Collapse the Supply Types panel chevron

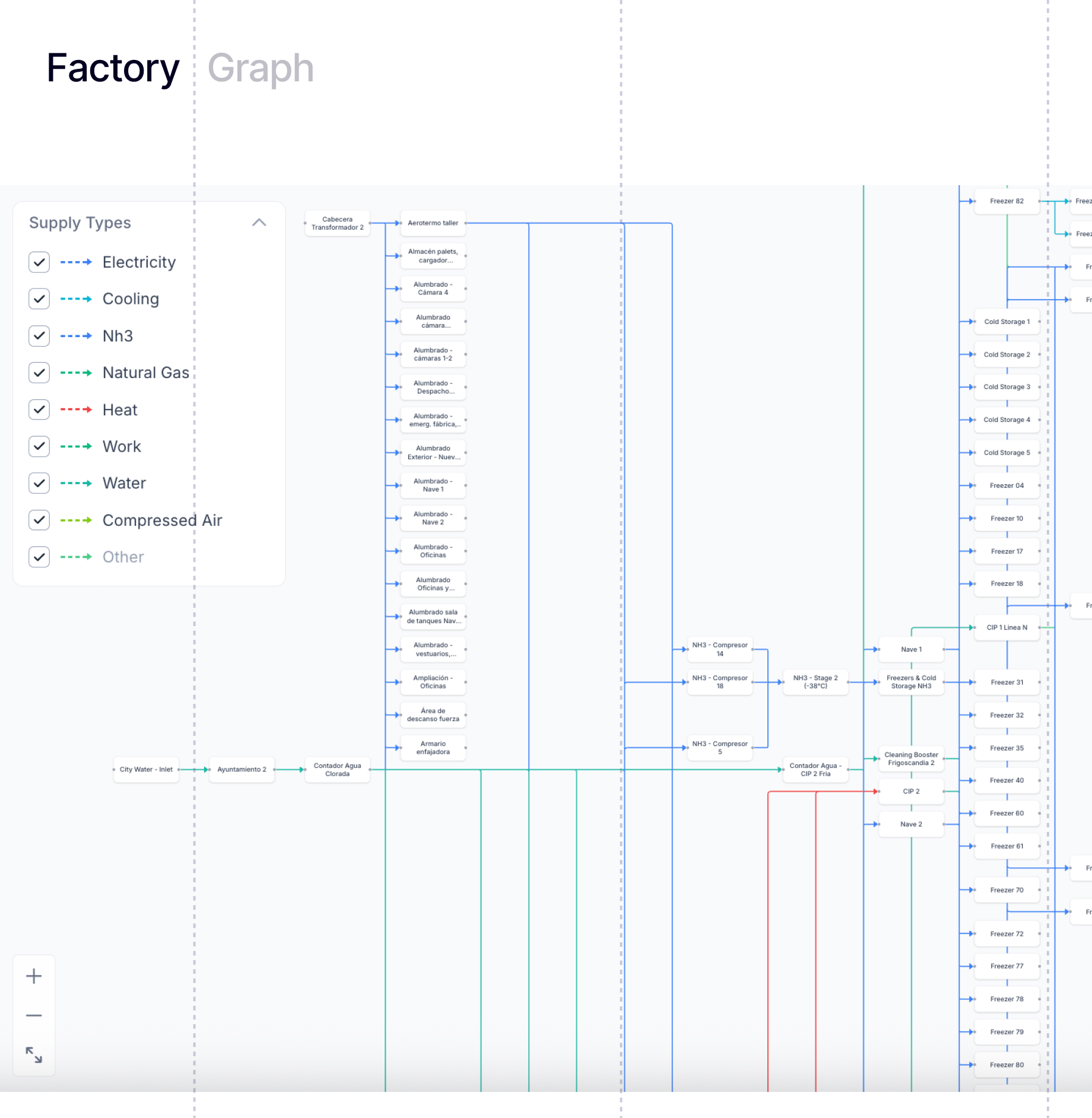click(x=259, y=223)
